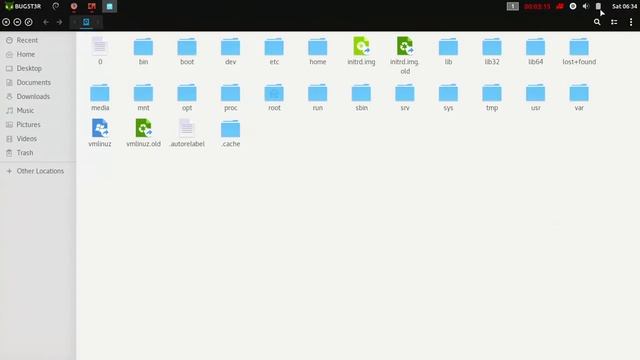This screenshot has width=640, height=360.
Task: Select the root drive location in the path bar
Action: 86,22
